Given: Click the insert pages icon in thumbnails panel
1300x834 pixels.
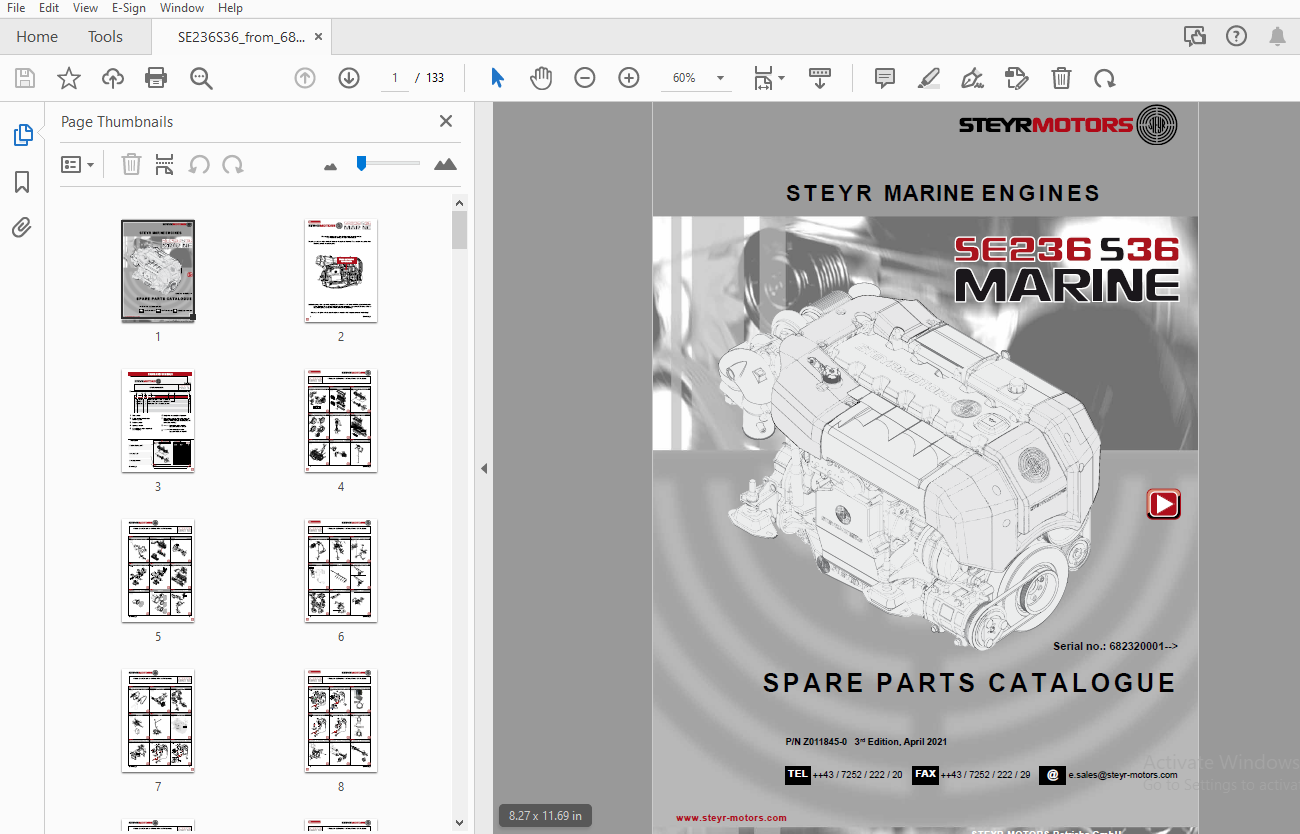Looking at the screenshot, I should click(165, 164).
